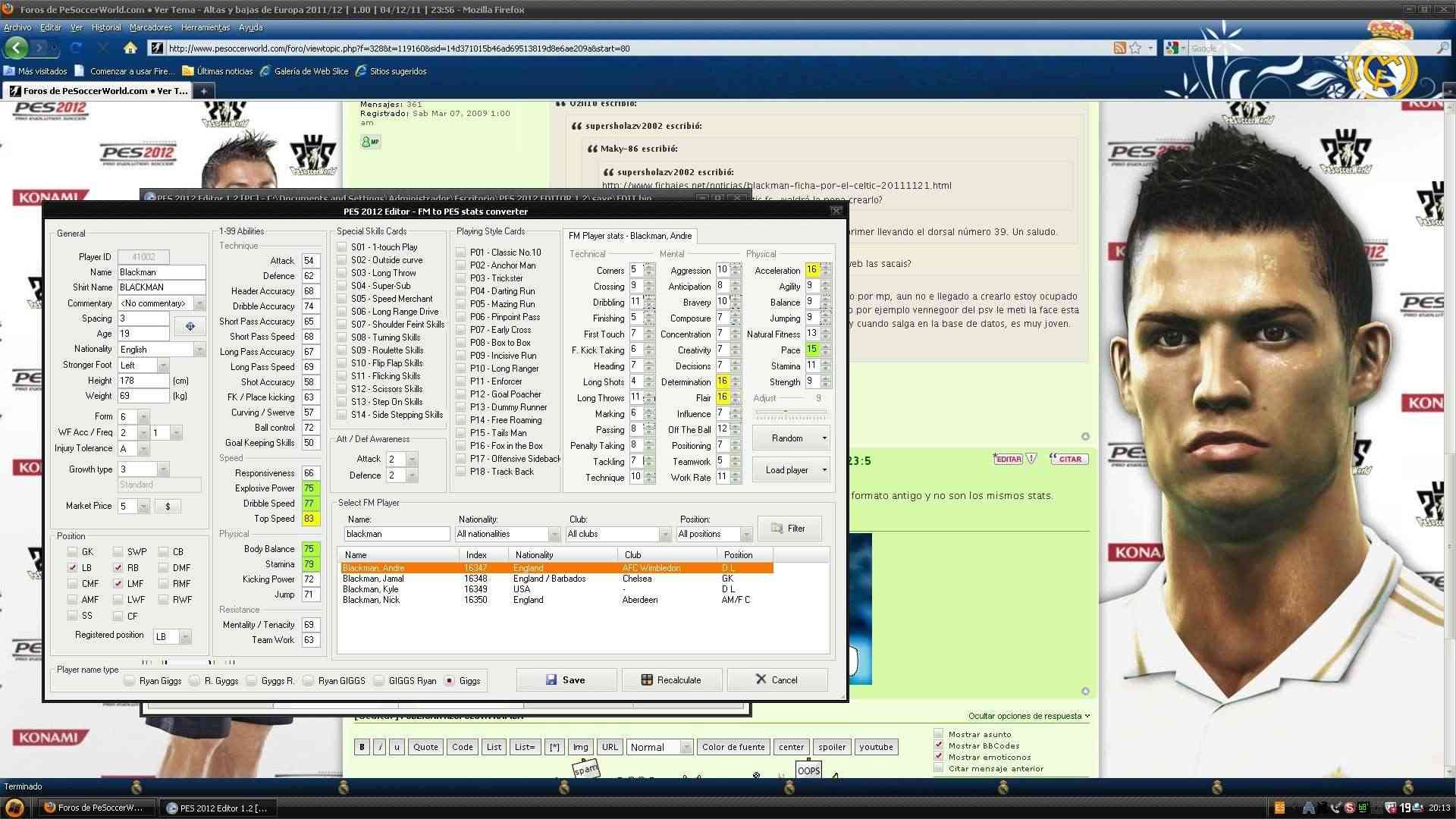Select Ryan Giggs player name type
1456x819 pixels.
[x=130, y=681]
